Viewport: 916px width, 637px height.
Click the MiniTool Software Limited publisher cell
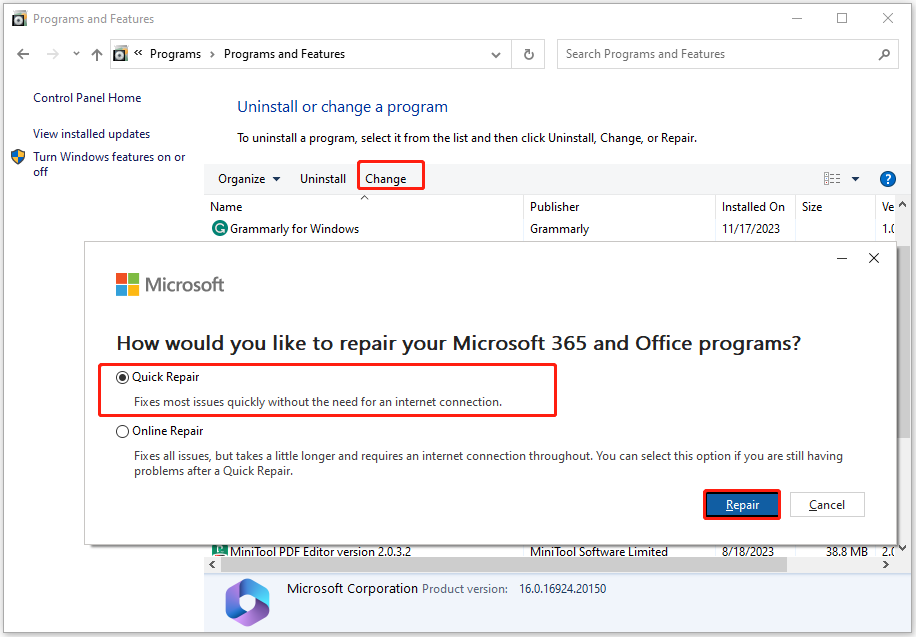tap(599, 551)
